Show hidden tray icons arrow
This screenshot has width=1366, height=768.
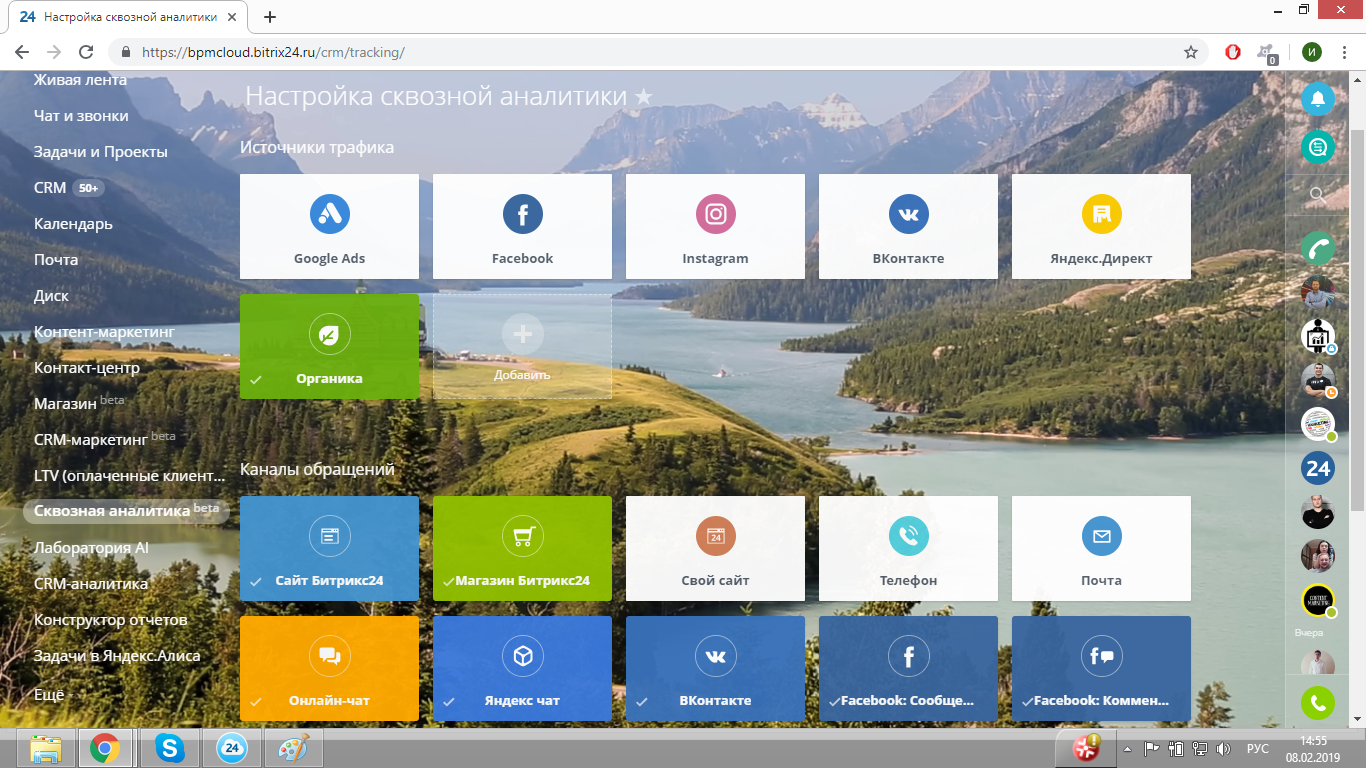pyautogui.click(x=1128, y=748)
